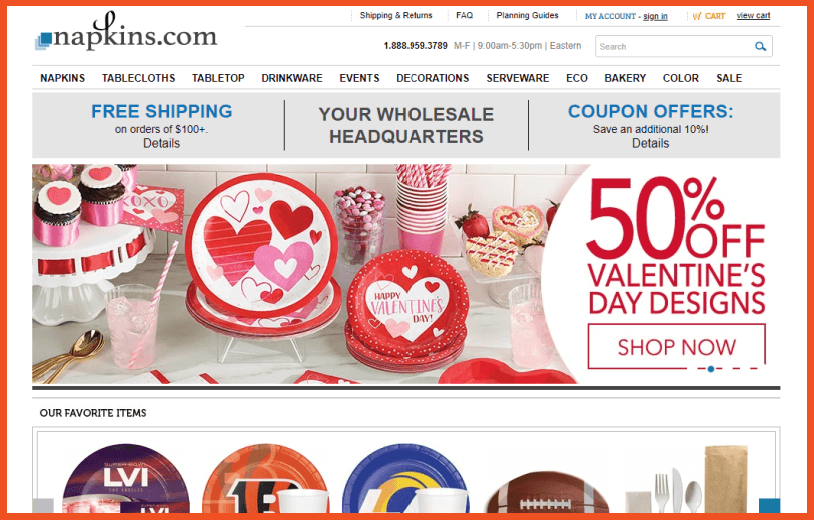The image size is (814, 521).
Task: Open the Tablecloths menu
Action: [139, 78]
